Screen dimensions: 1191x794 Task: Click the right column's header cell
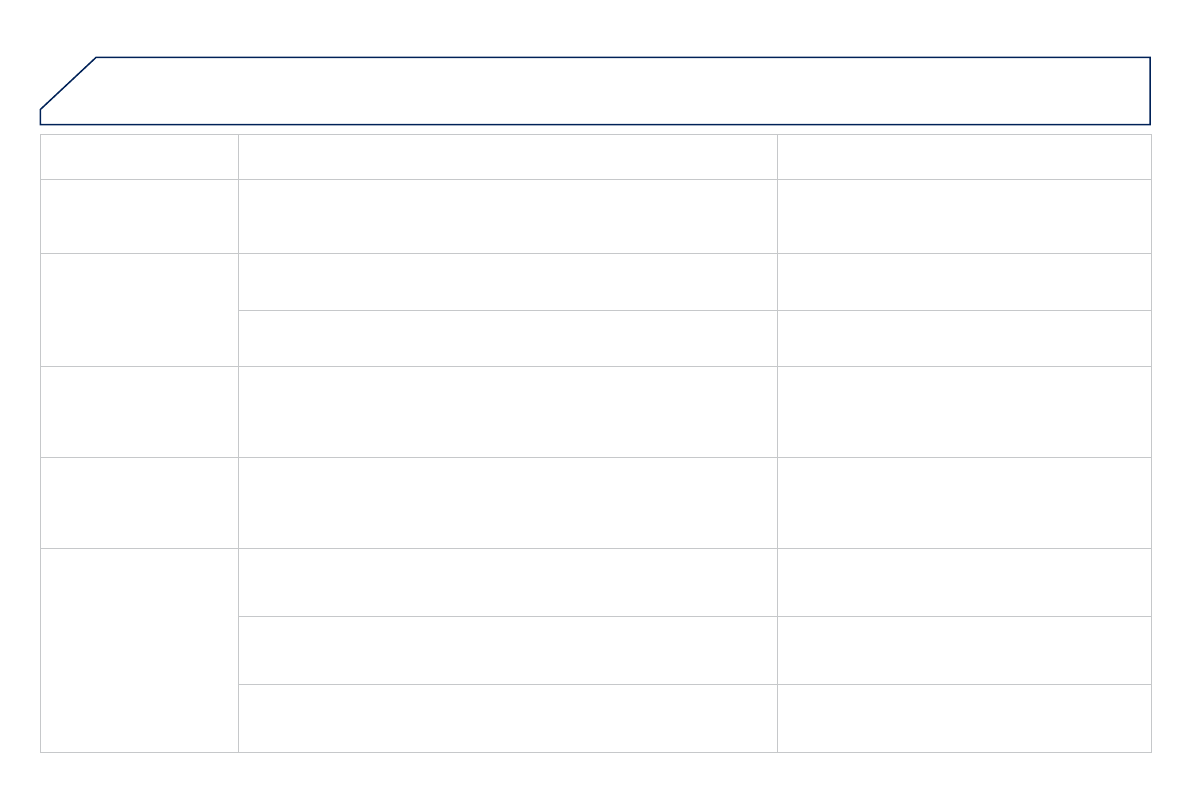963,157
